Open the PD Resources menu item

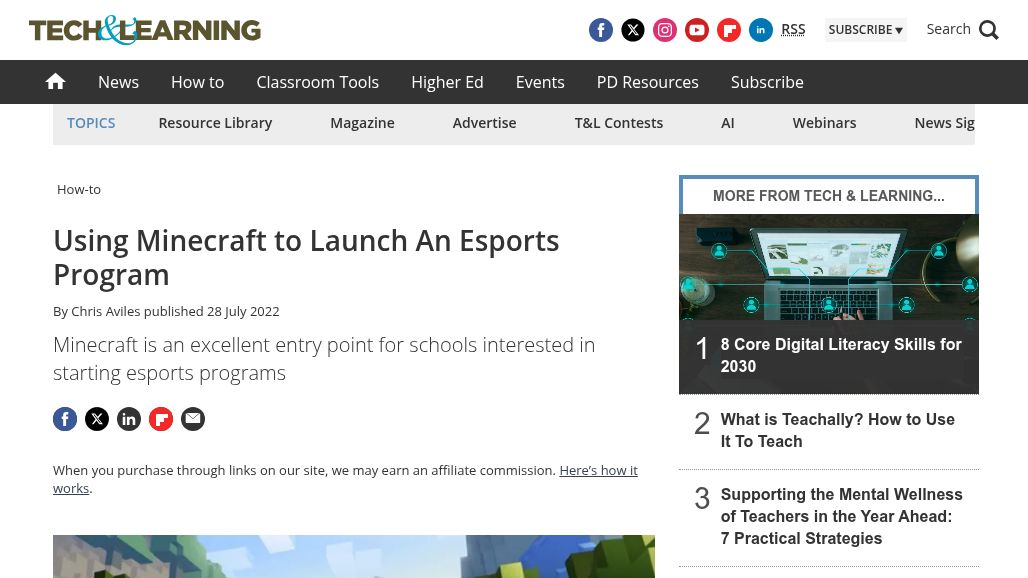pyautogui.click(x=648, y=82)
